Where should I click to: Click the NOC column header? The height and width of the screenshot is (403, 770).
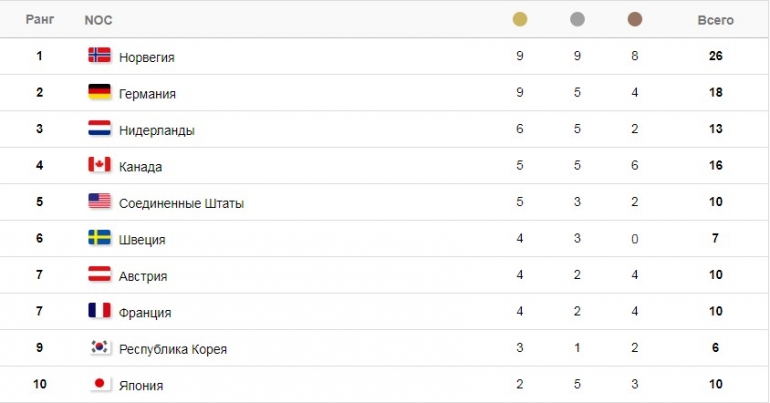pyautogui.click(x=98, y=20)
